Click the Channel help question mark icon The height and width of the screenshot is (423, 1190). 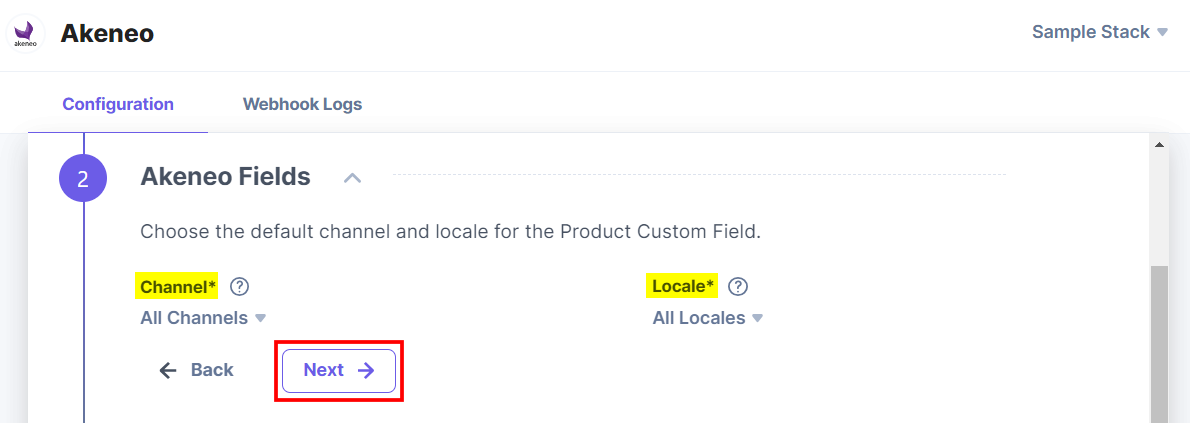pyautogui.click(x=239, y=287)
